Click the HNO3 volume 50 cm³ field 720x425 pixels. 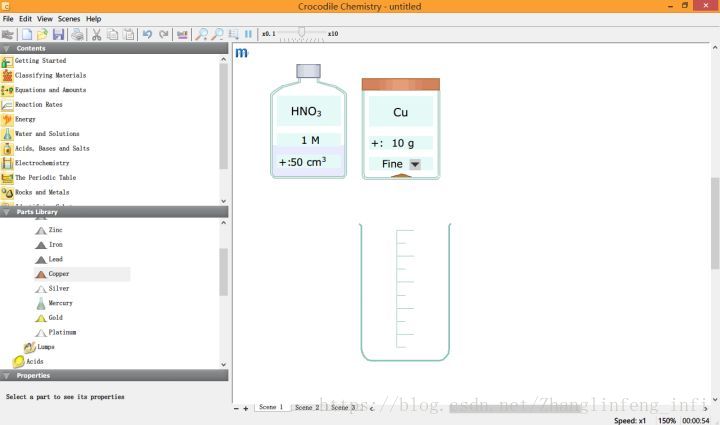308,162
